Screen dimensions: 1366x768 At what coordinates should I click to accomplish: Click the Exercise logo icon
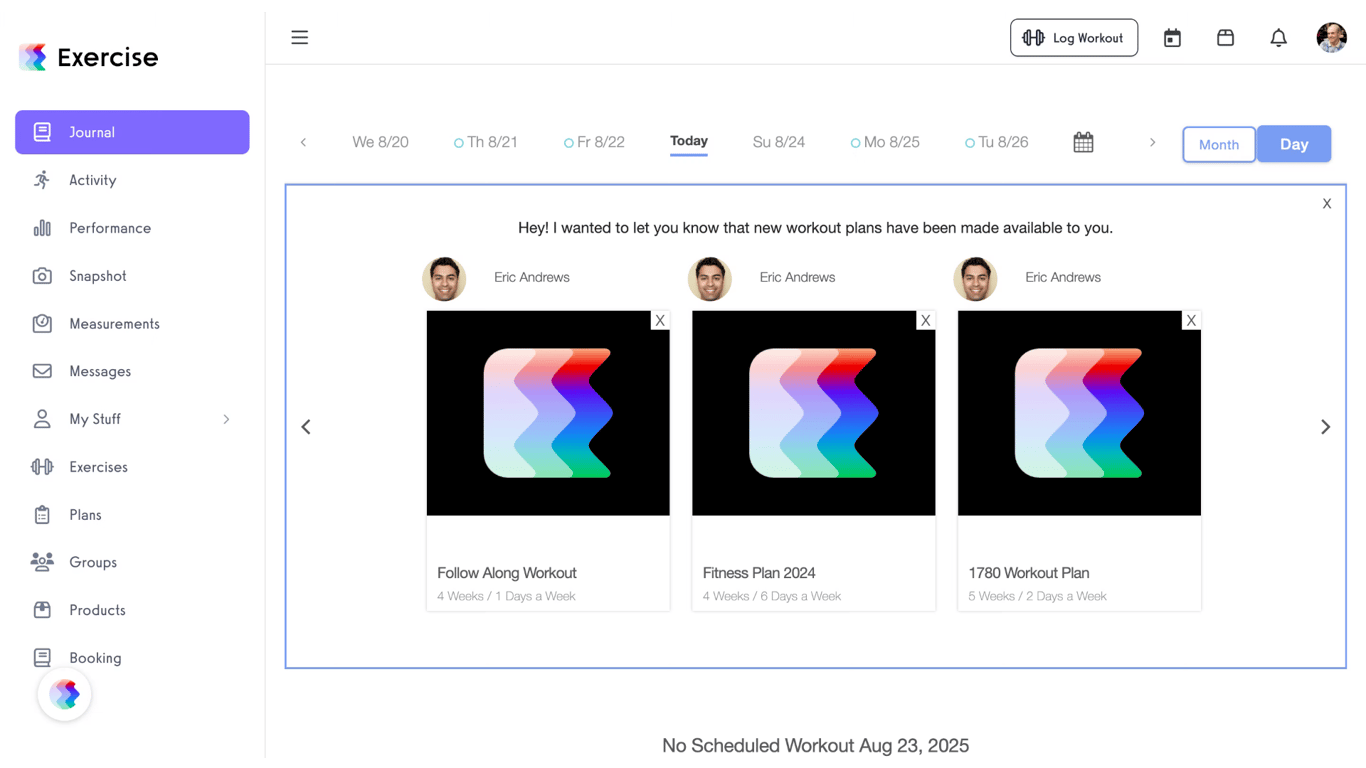(33, 57)
